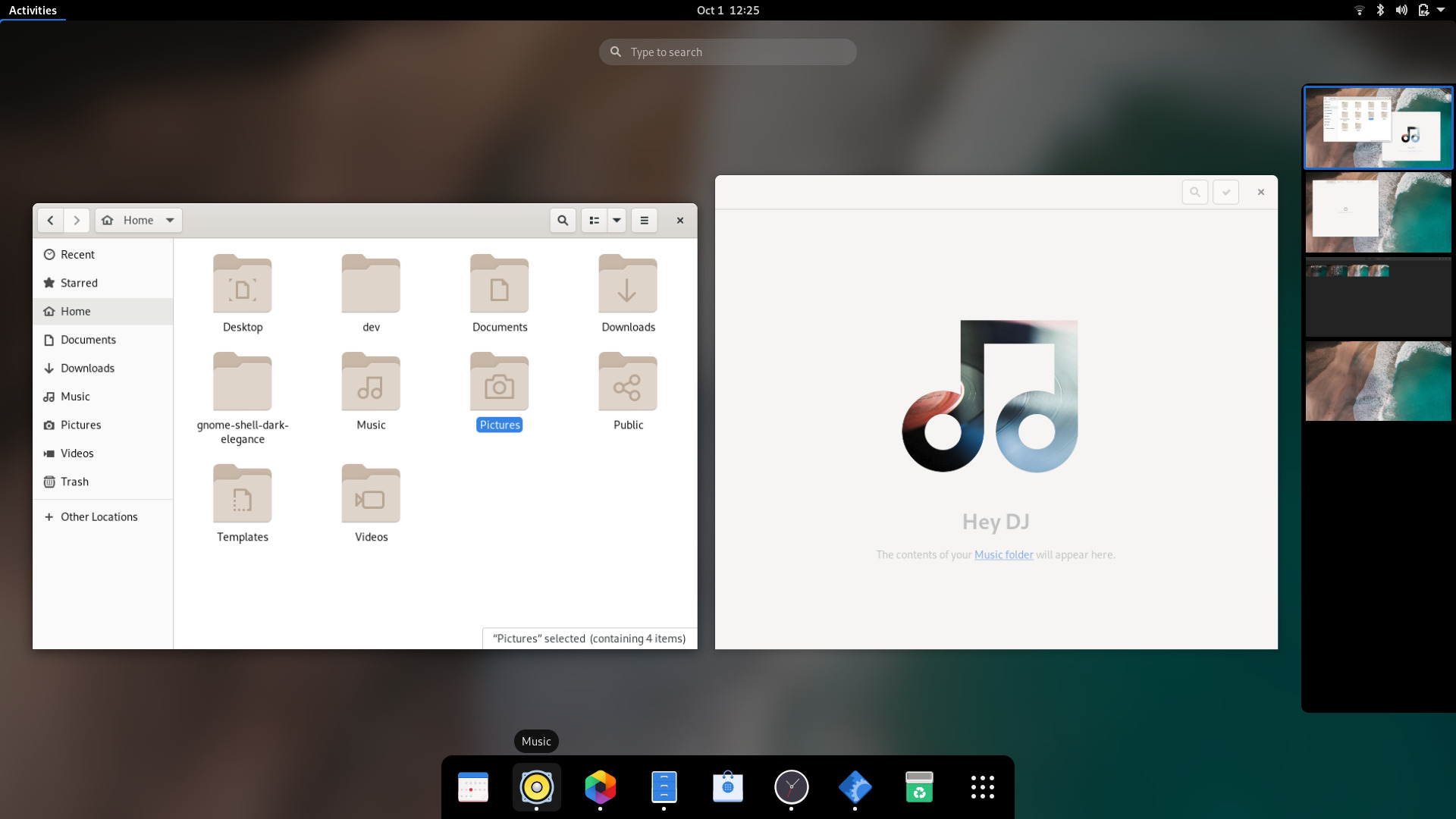Open Music app in the dock
1456x819 pixels.
coord(536,787)
